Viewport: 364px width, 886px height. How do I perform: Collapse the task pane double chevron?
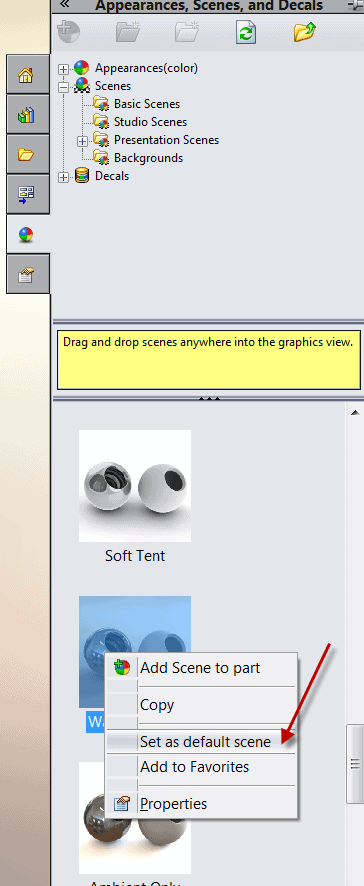point(64,5)
